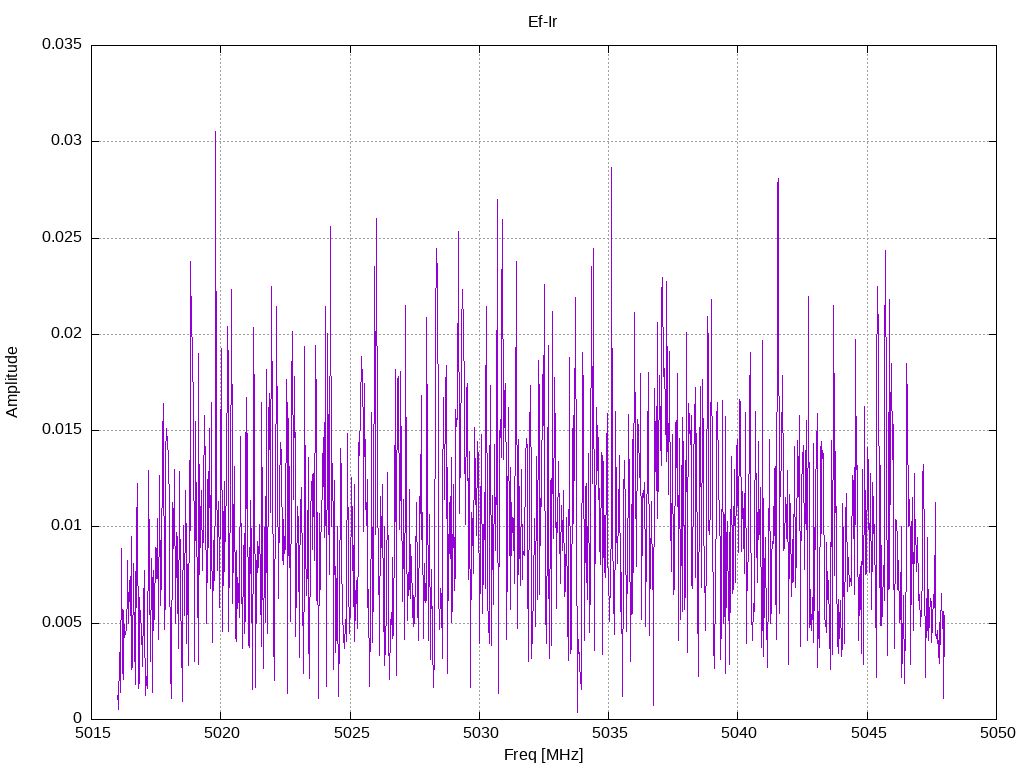Click the 0.015 y-axis tick label
This screenshot has width=1024, height=768.
pyautogui.click(x=62, y=429)
